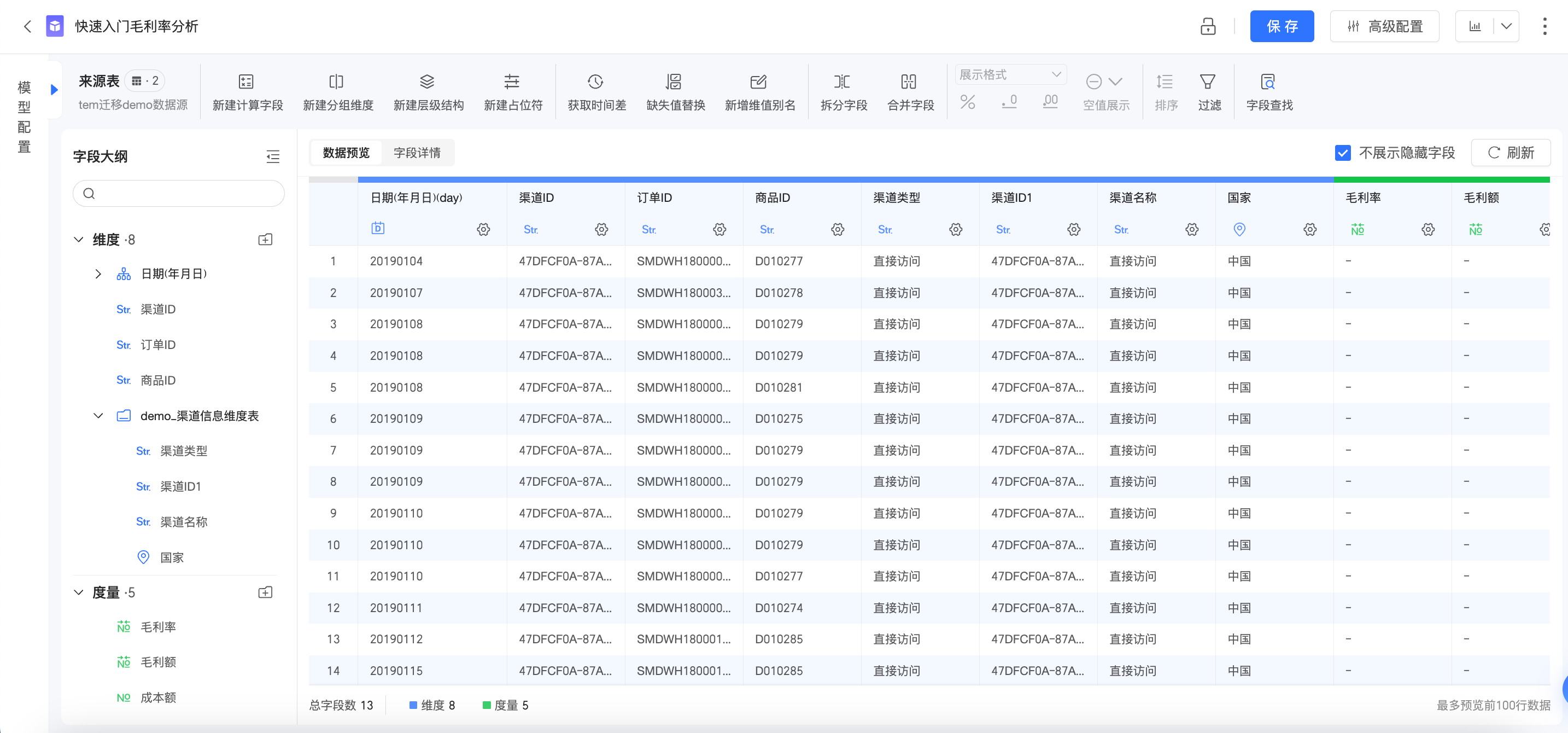Click the 刷新 refresh button

tap(1510, 153)
